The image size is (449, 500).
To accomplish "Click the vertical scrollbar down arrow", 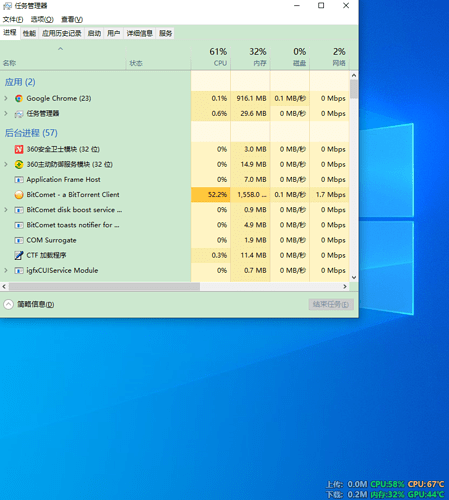I will [354, 277].
